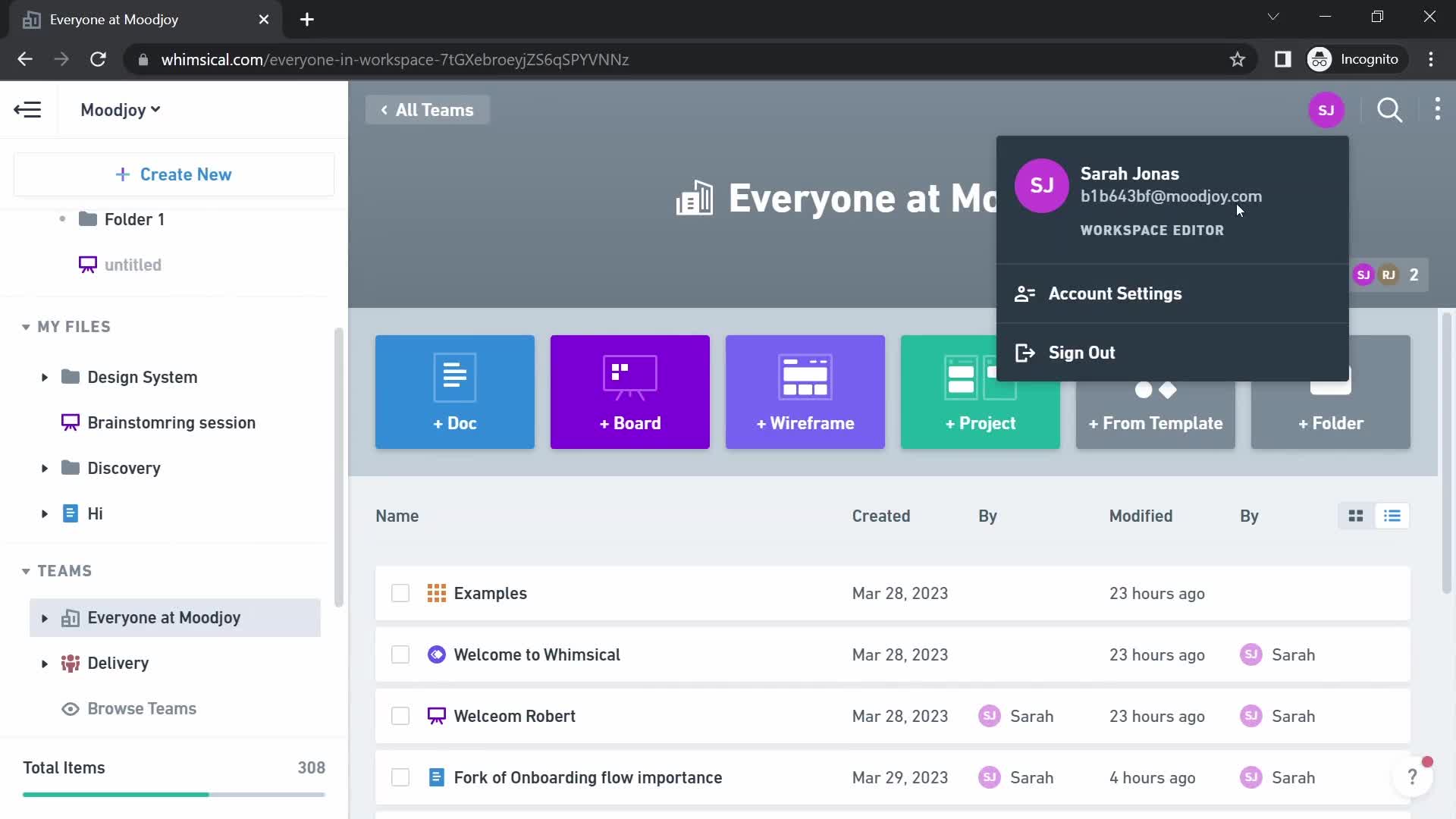
Task: Create a new Wireframe tile
Action: pyautogui.click(x=805, y=392)
